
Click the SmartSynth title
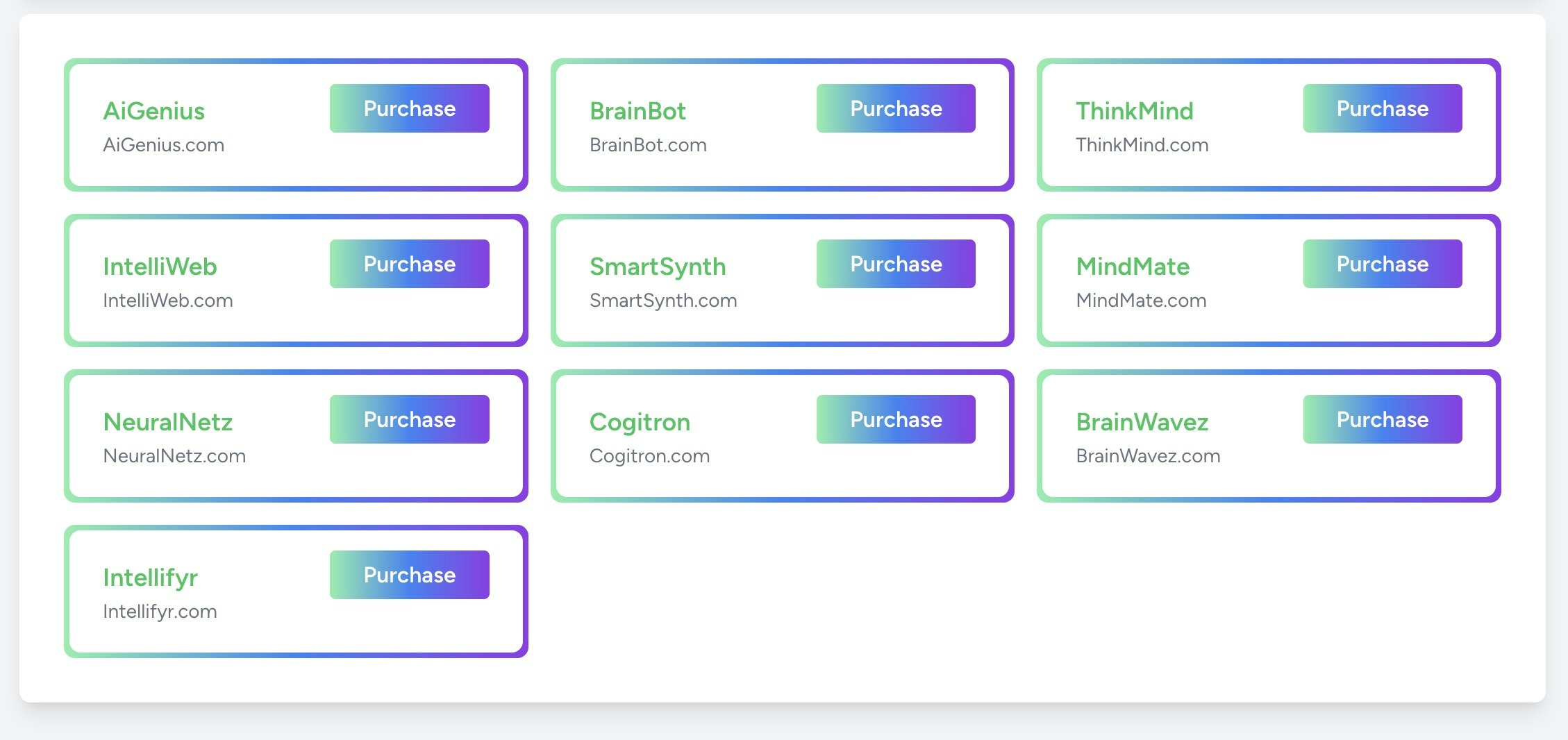(x=657, y=267)
